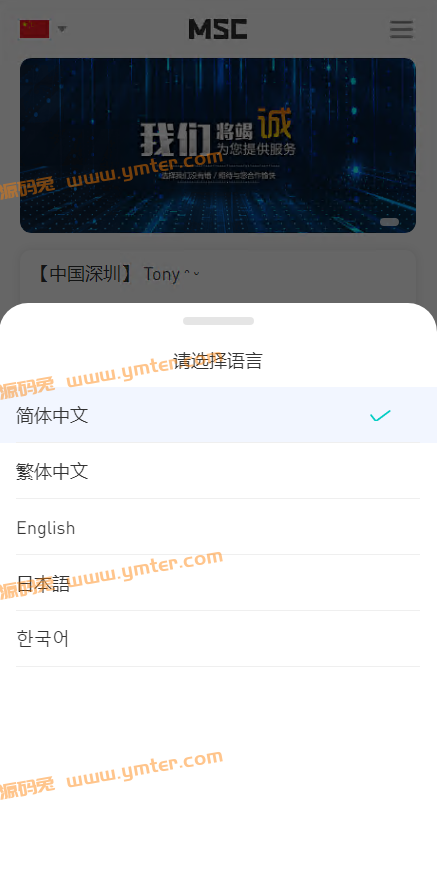The width and height of the screenshot is (437, 887).
Task: Choose 繁体中文 language option
Action: 218,471
